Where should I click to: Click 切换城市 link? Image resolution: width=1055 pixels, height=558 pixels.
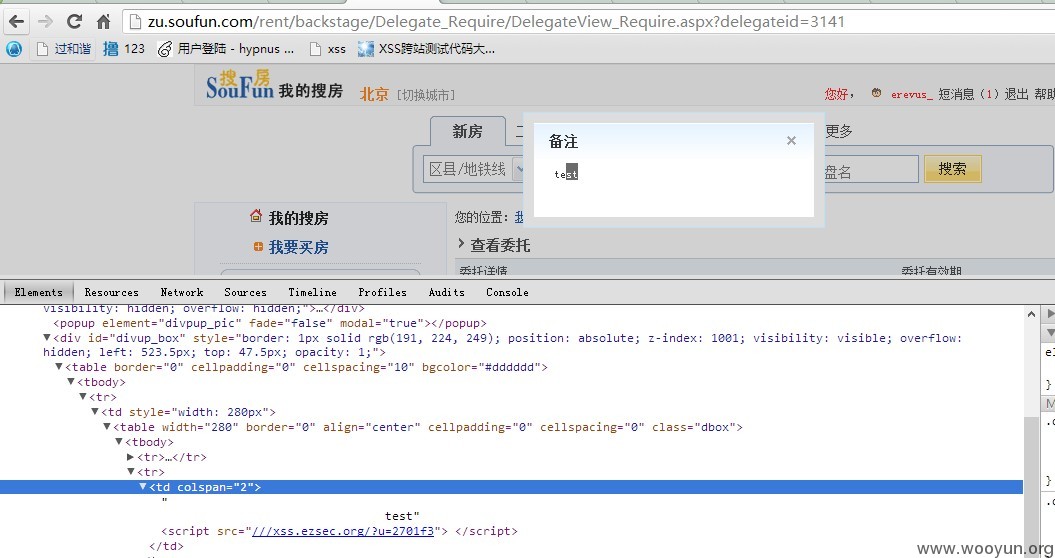(425, 95)
